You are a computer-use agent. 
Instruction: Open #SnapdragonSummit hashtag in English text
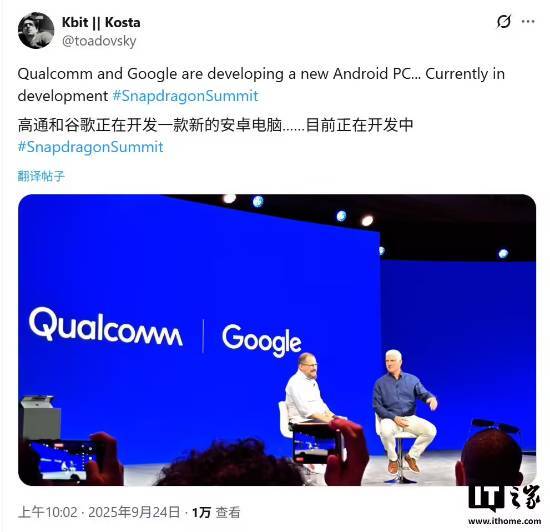point(185,96)
